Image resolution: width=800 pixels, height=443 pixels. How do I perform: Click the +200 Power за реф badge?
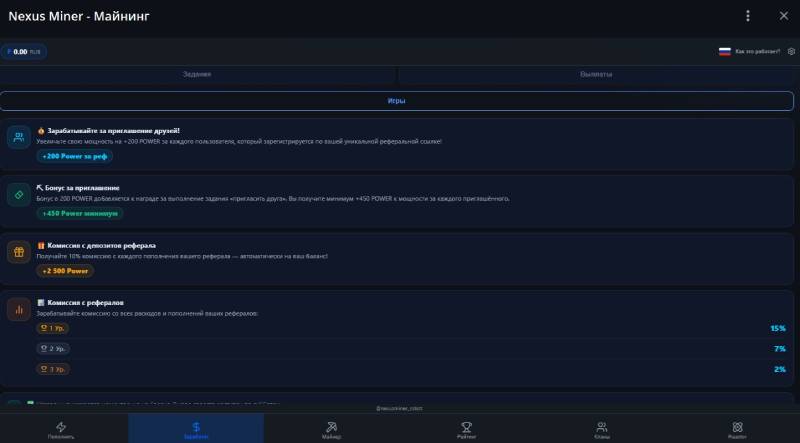pos(74,156)
